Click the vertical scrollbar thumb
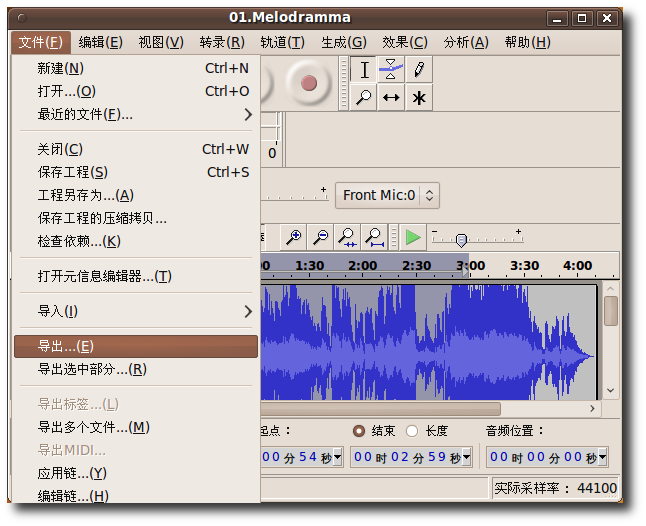 point(611,311)
